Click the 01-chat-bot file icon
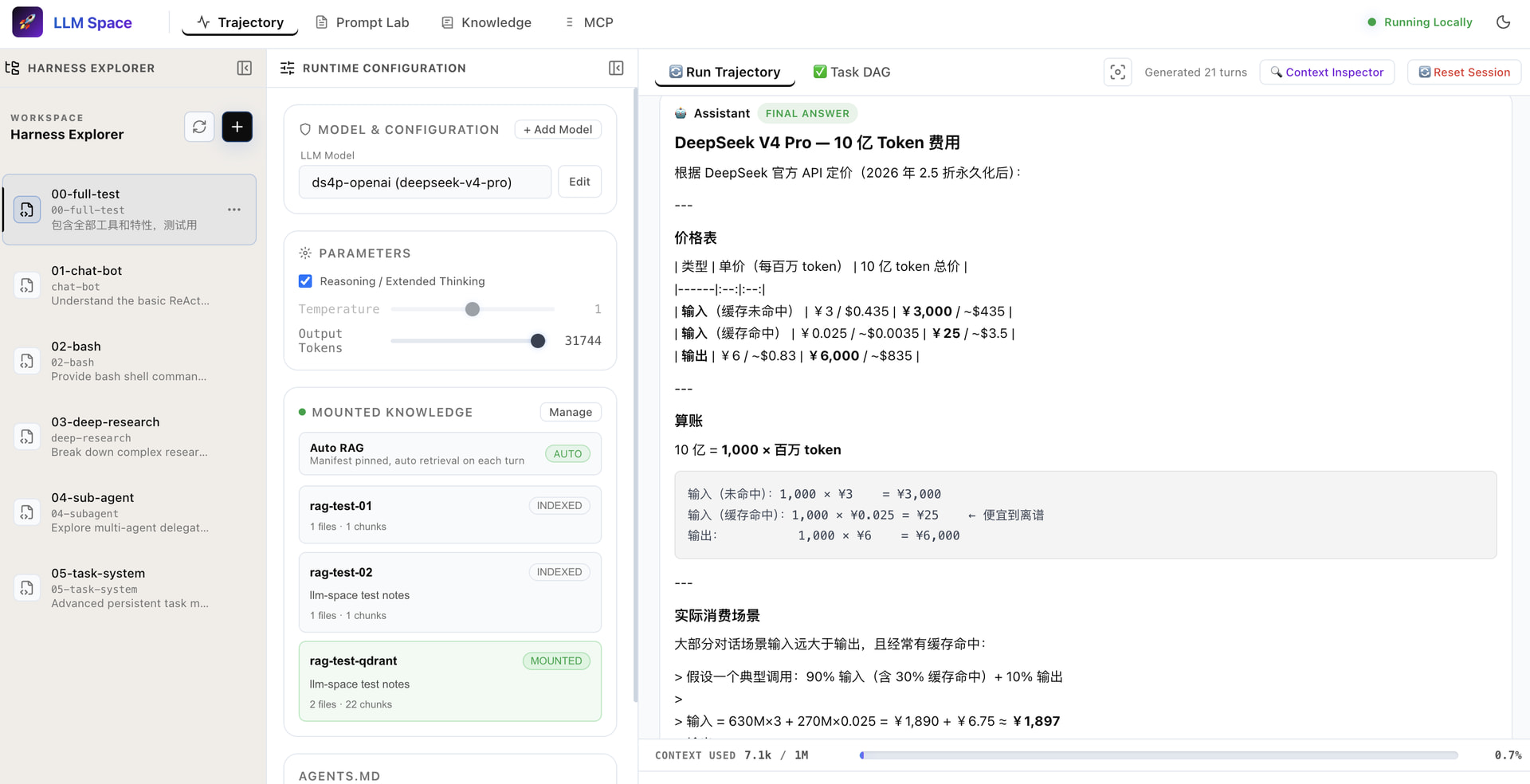 pos(27,285)
